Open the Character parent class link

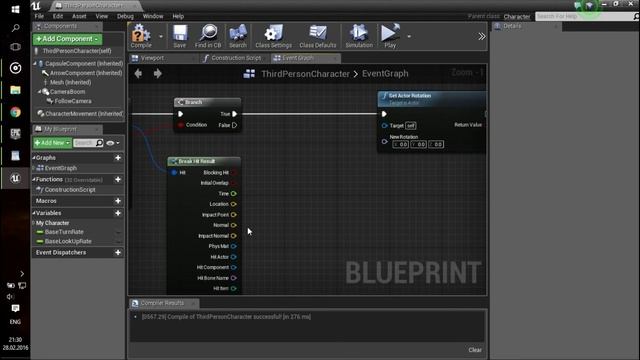tap(517, 17)
